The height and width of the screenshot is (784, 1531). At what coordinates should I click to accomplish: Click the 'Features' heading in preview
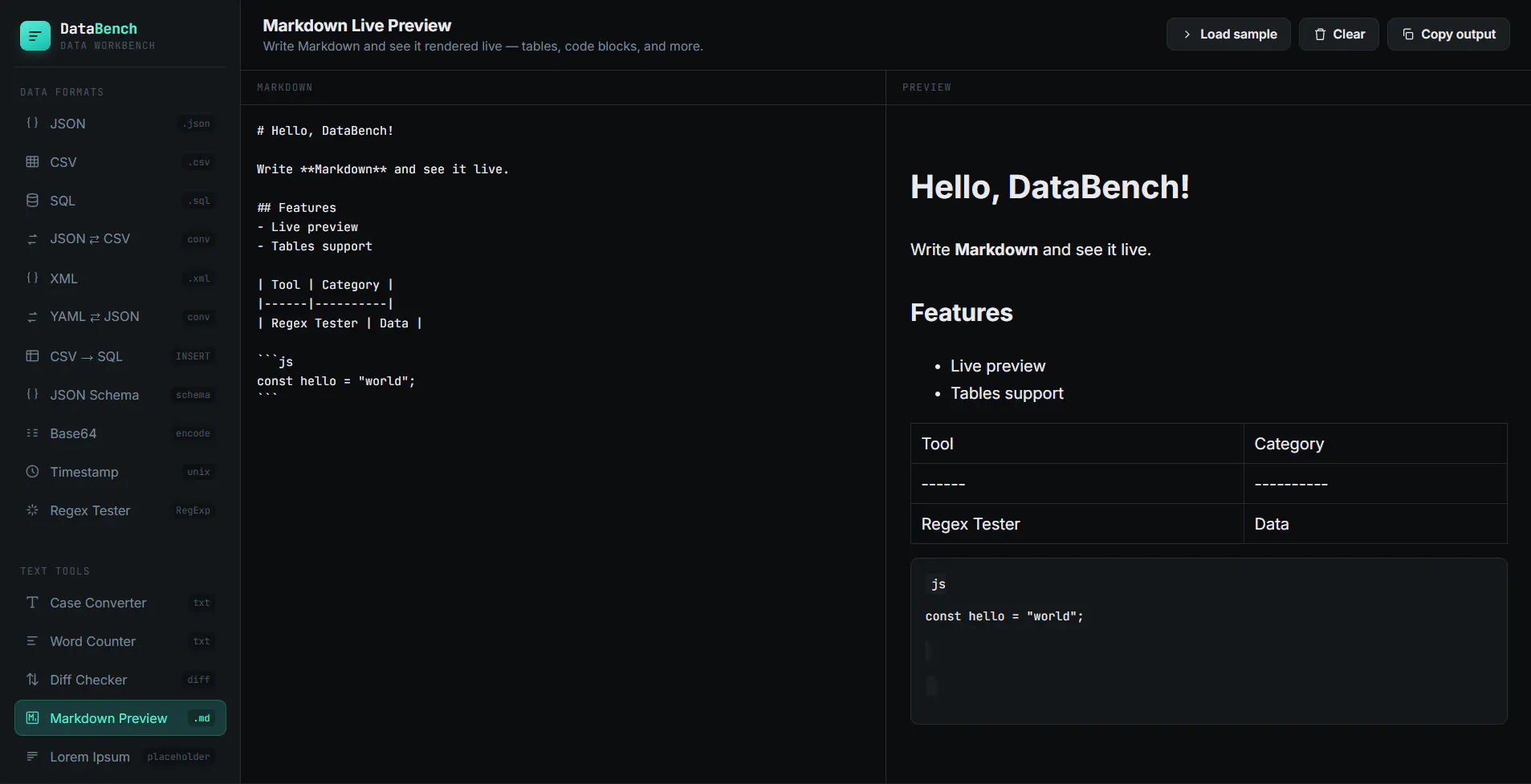point(962,312)
